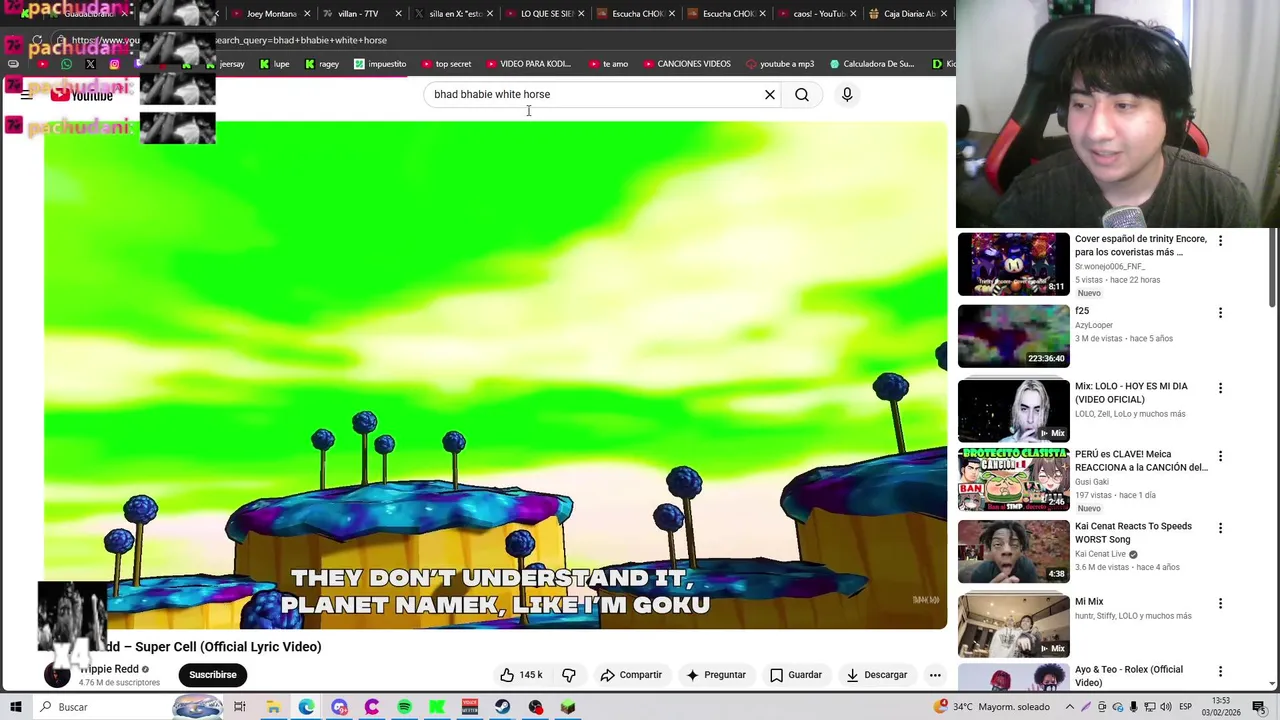Open the lupe bookmark

274,64
